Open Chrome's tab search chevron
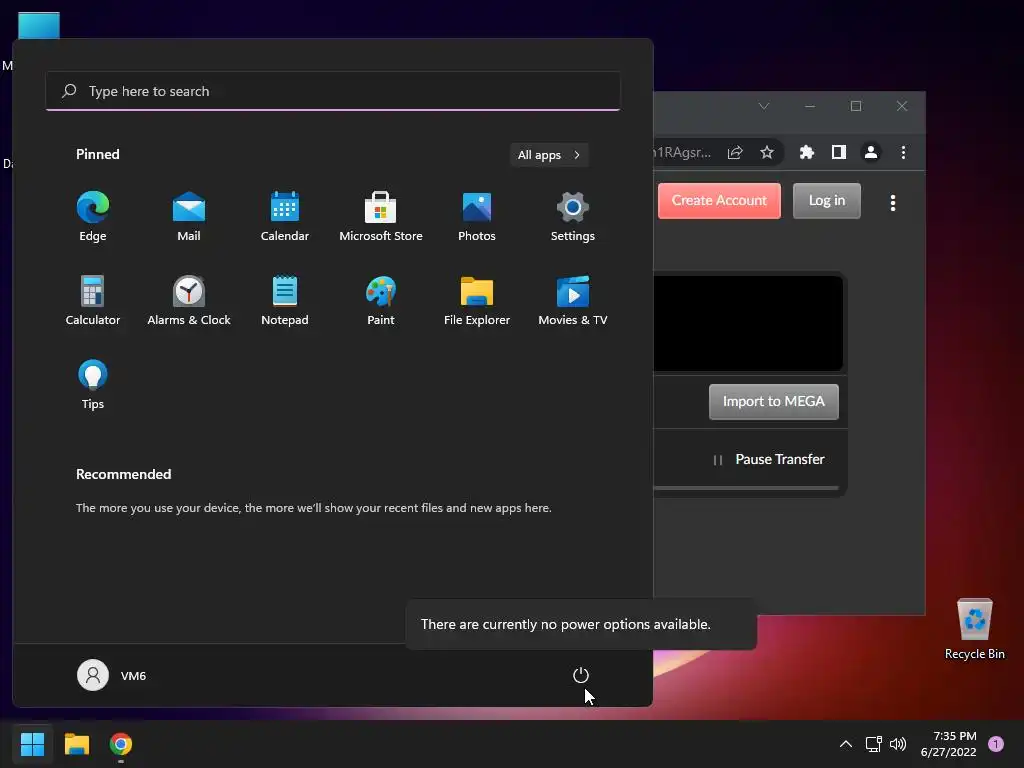The height and width of the screenshot is (768, 1024). pyautogui.click(x=763, y=106)
